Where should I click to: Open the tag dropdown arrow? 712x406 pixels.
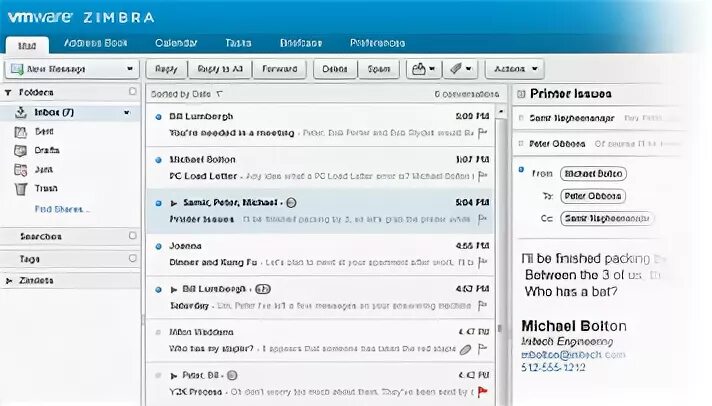coord(468,69)
